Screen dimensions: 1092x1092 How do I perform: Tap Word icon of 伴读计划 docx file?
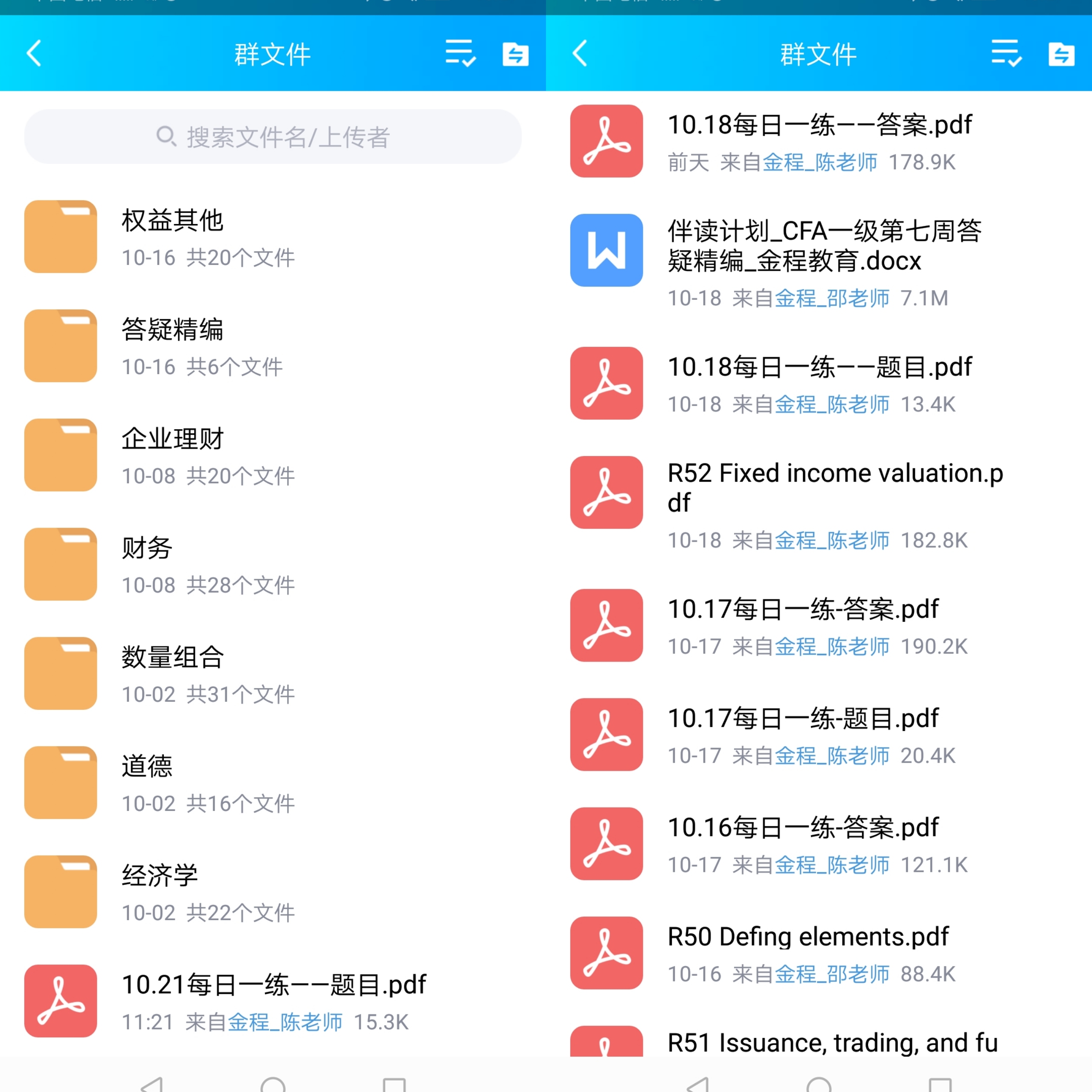tap(607, 250)
